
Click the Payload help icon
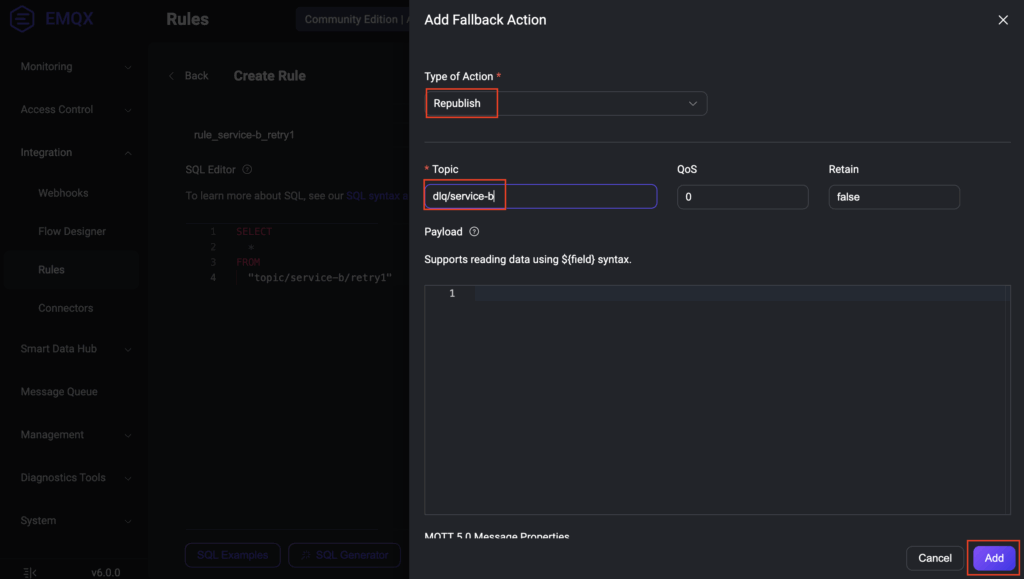(x=474, y=232)
